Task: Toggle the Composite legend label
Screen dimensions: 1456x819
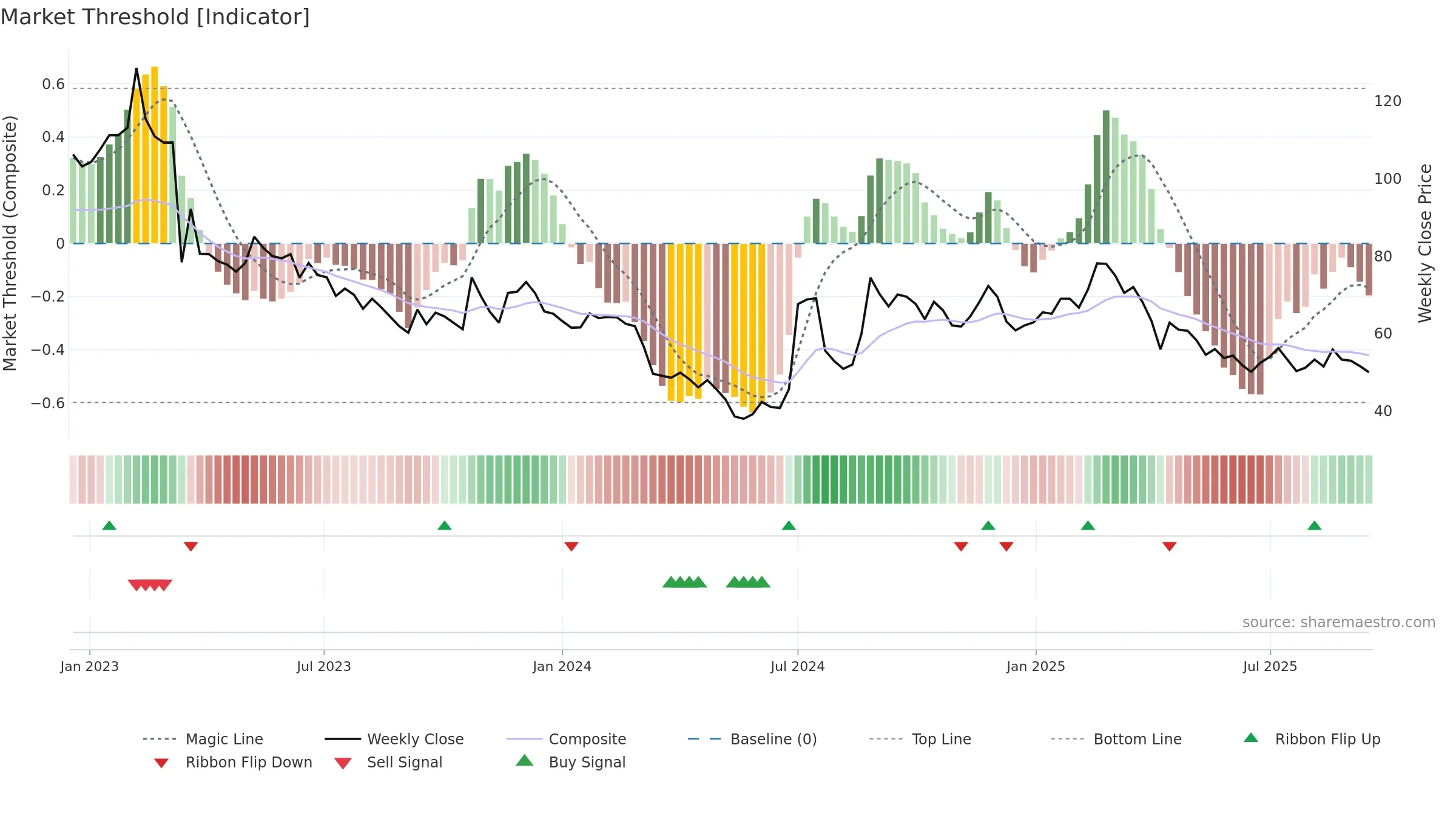Action: tap(587, 739)
